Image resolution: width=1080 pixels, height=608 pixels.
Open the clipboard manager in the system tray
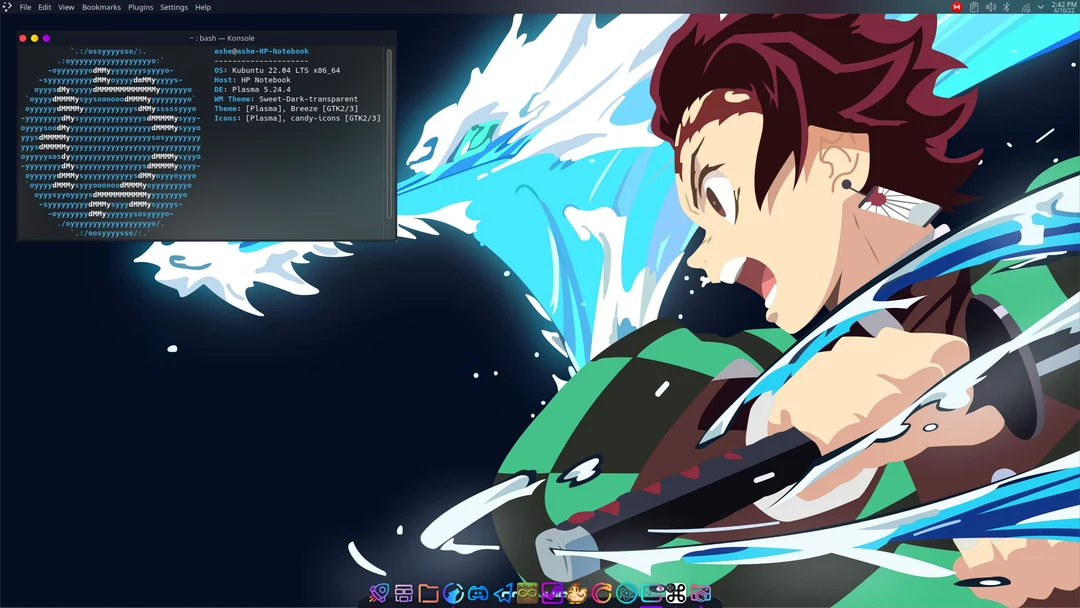pyautogui.click(x=975, y=6)
